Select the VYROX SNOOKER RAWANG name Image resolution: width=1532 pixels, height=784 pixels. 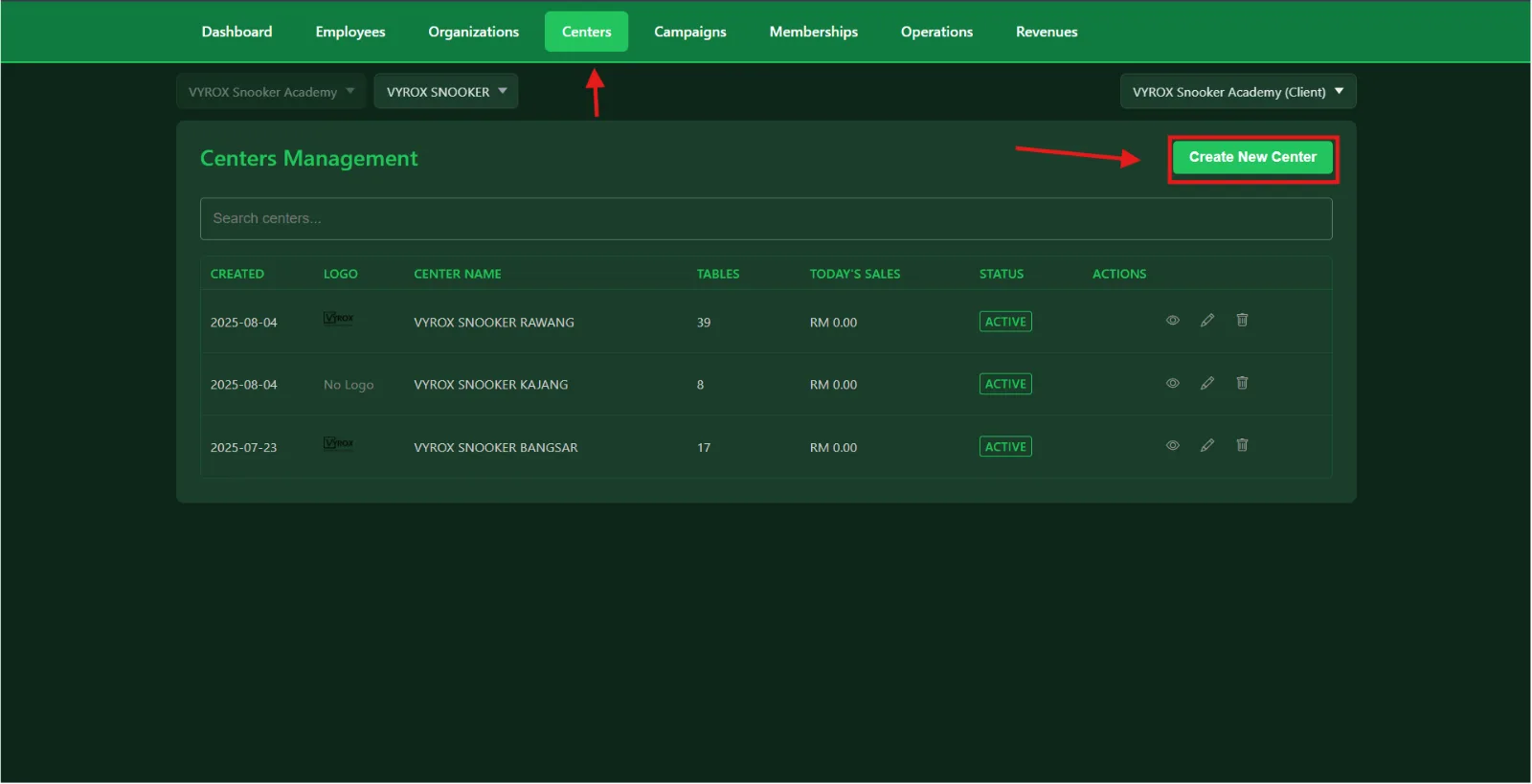pyautogui.click(x=494, y=323)
